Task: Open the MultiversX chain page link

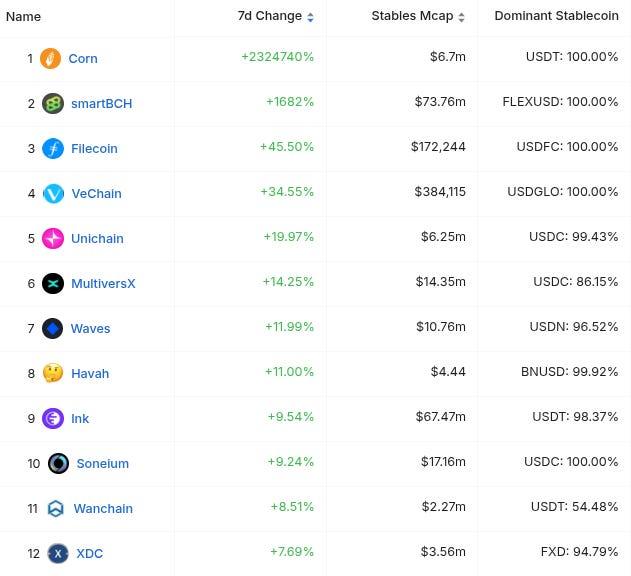Action: click(x=103, y=283)
